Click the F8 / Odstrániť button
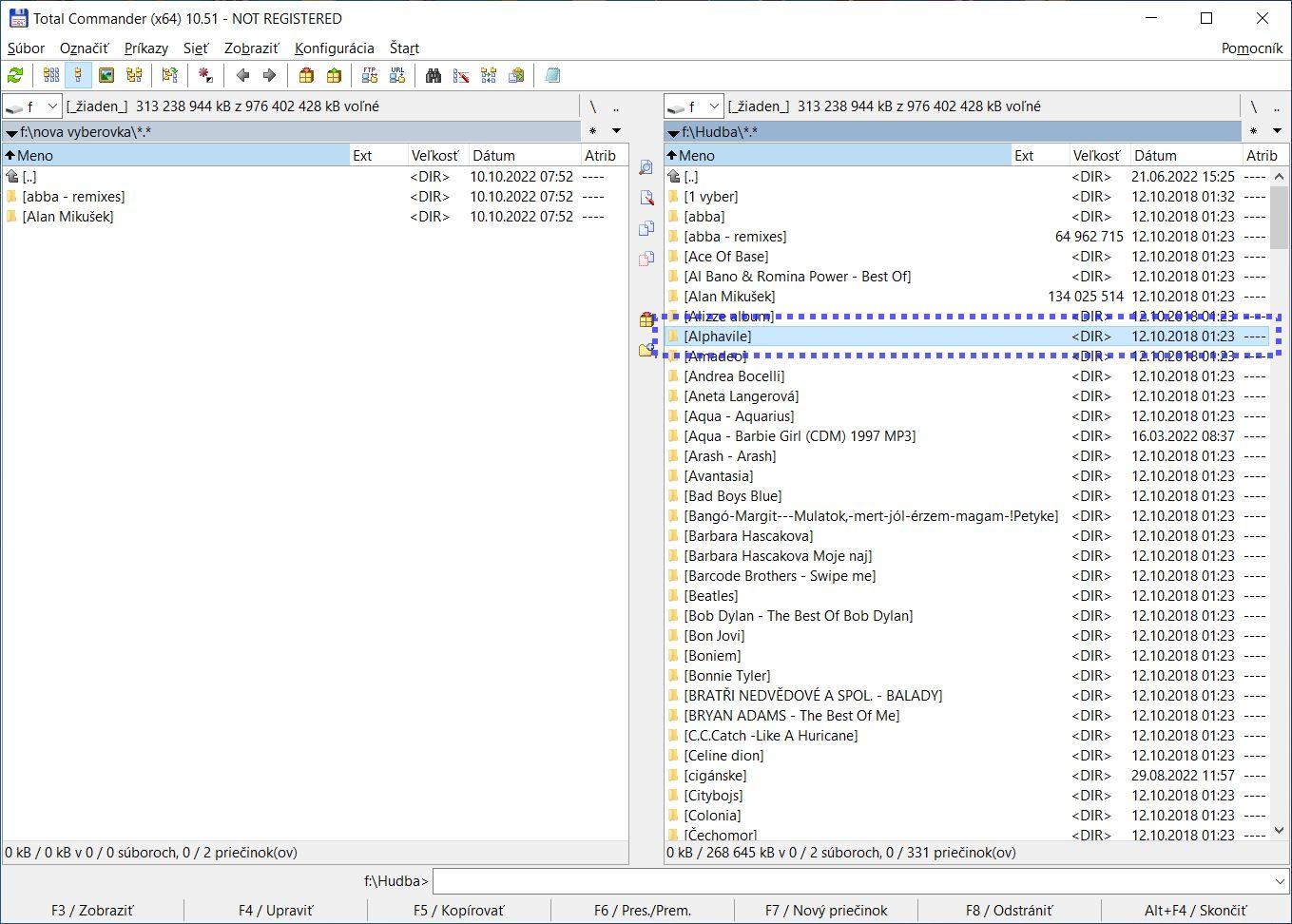 (x=1010, y=910)
